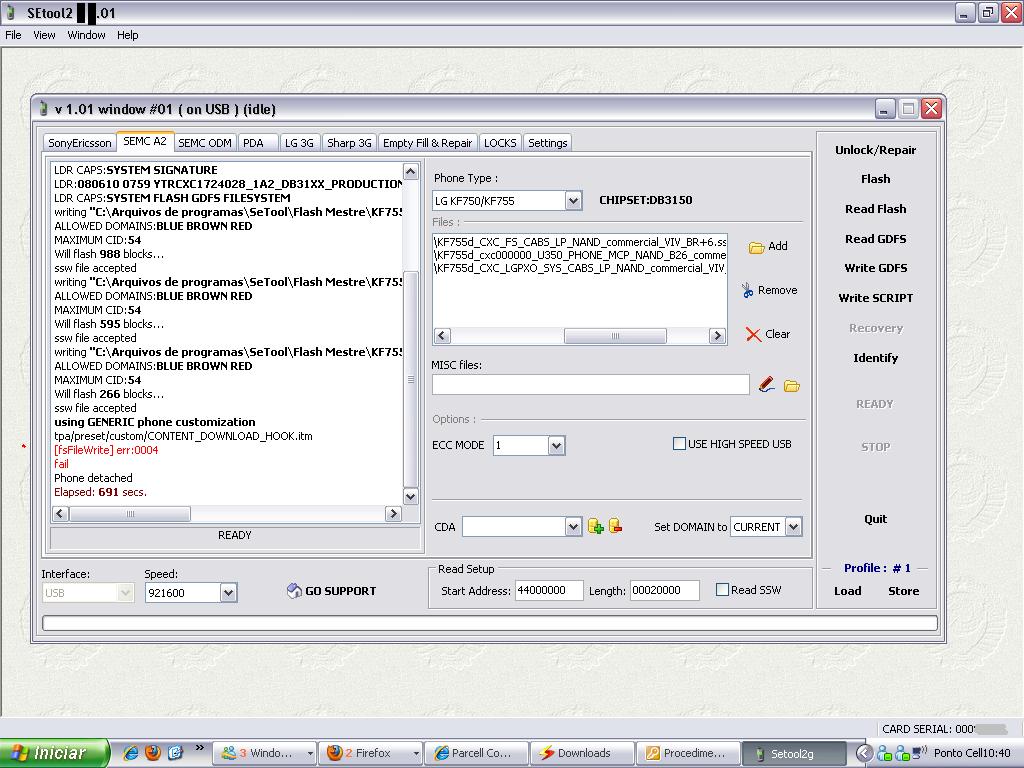Click the third quick launch icon
The width and height of the screenshot is (1024, 768).
[x=175, y=753]
